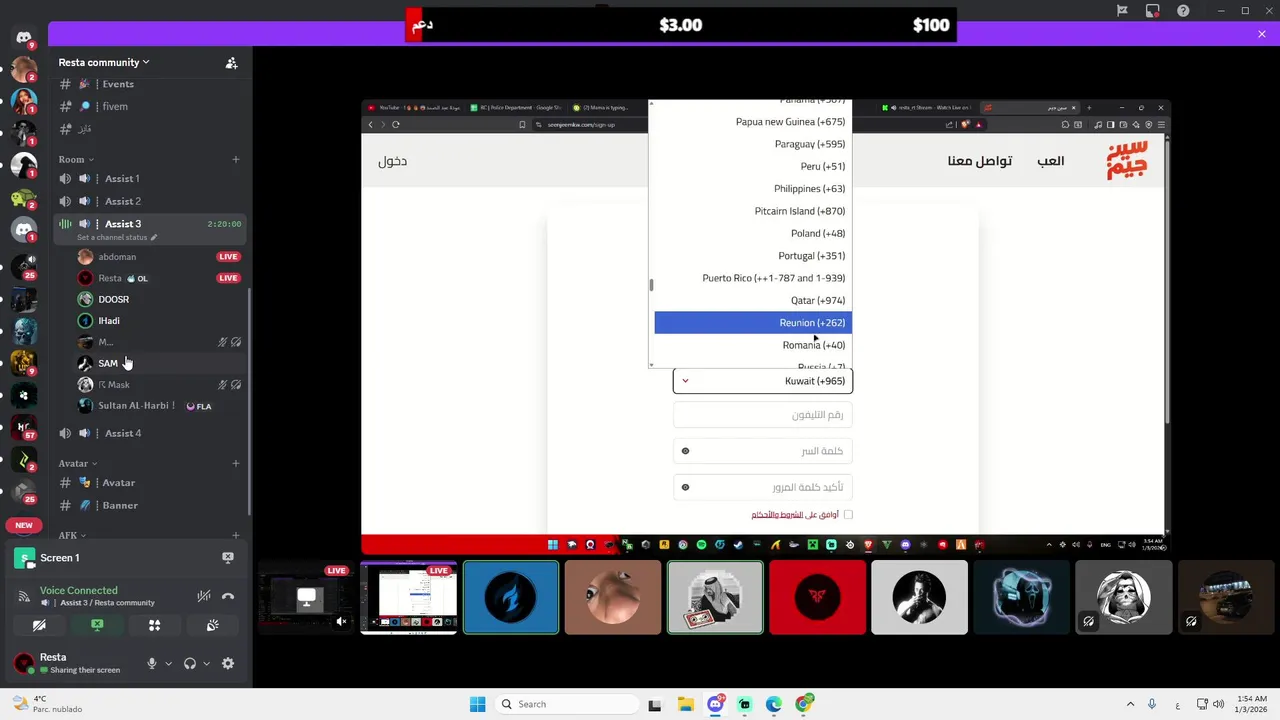Click دخول login link on streamed page
The width and height of the screenshot is (1280, 720).
pyautogui.click(x=392, y=161)
